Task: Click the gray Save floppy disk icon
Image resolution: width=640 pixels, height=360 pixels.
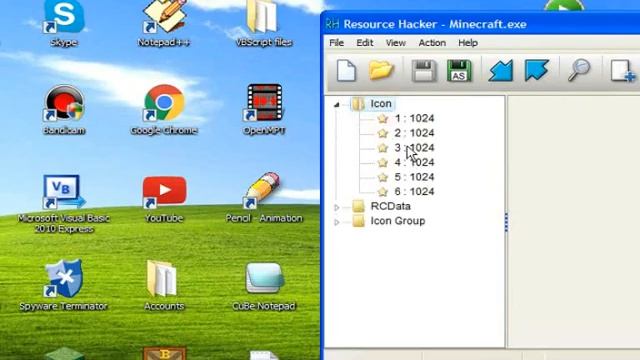Action: coord(424,71)
